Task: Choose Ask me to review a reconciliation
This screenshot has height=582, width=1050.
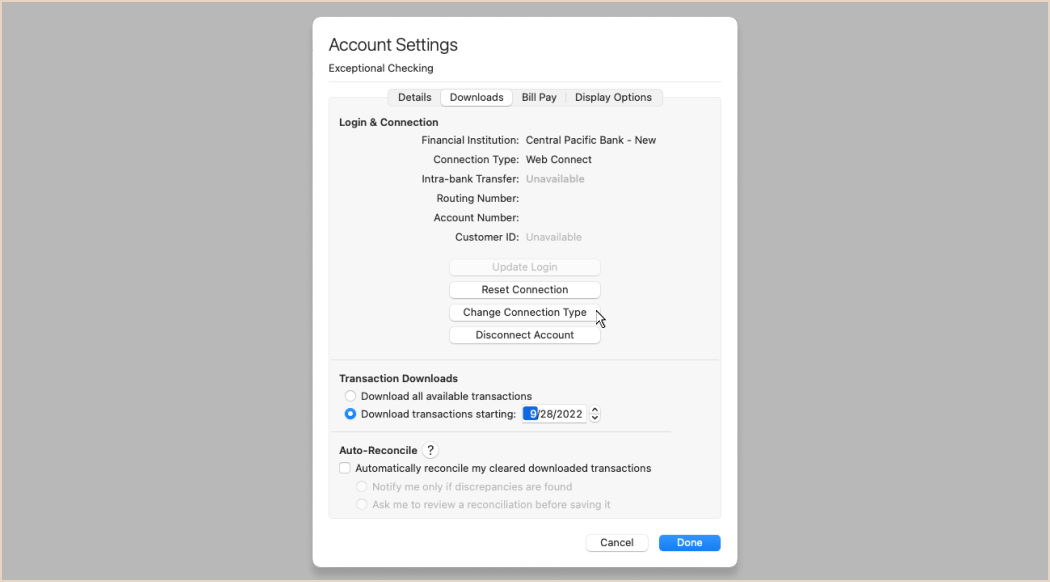Action: pyautogui.click(x=362, y=504)
